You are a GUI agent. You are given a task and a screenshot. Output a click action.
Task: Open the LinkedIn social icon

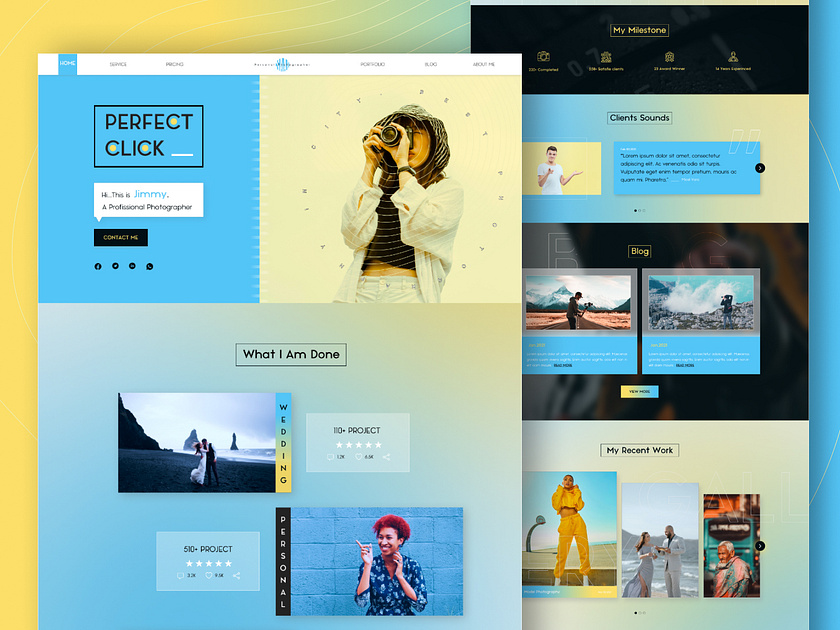tap(132, 266)
